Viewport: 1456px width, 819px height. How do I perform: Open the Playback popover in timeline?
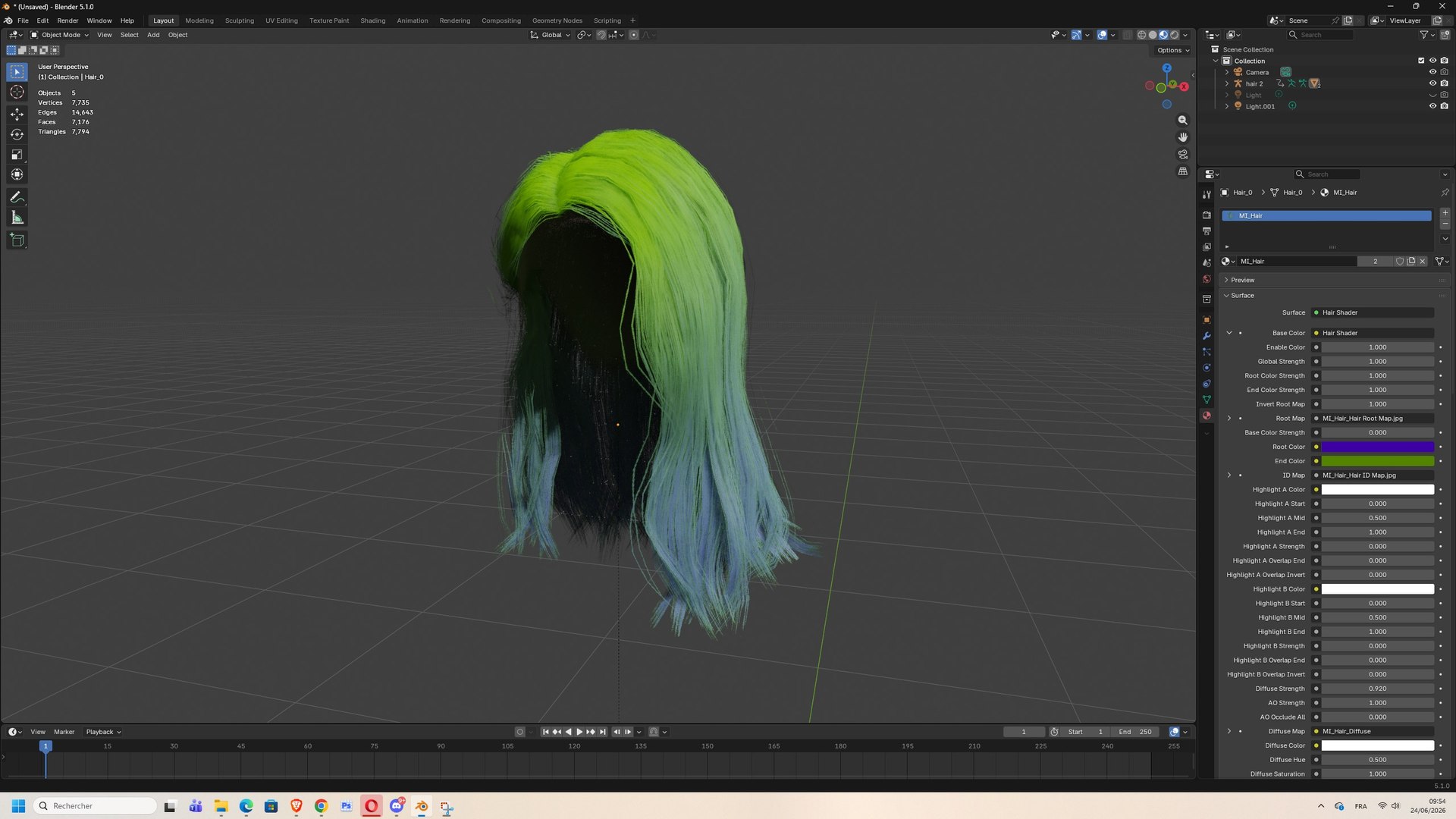pyautogui.click(x=103, y=732)
